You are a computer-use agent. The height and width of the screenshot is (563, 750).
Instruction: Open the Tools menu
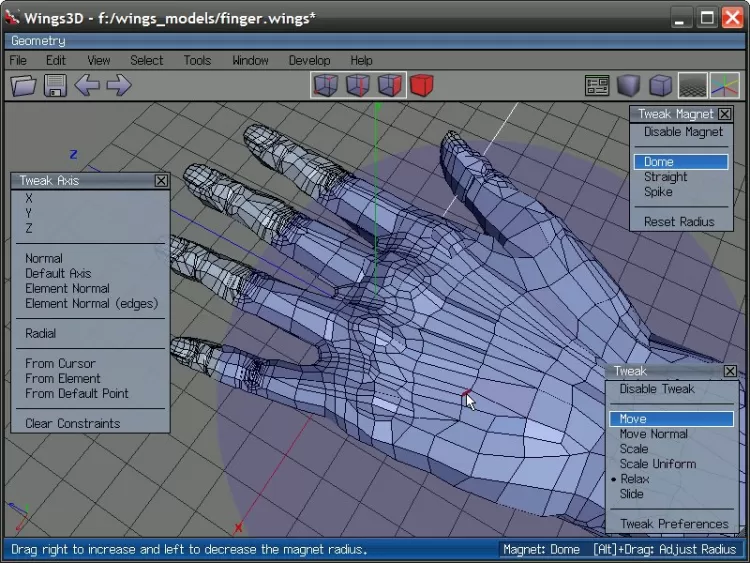(x=197, y=60)
